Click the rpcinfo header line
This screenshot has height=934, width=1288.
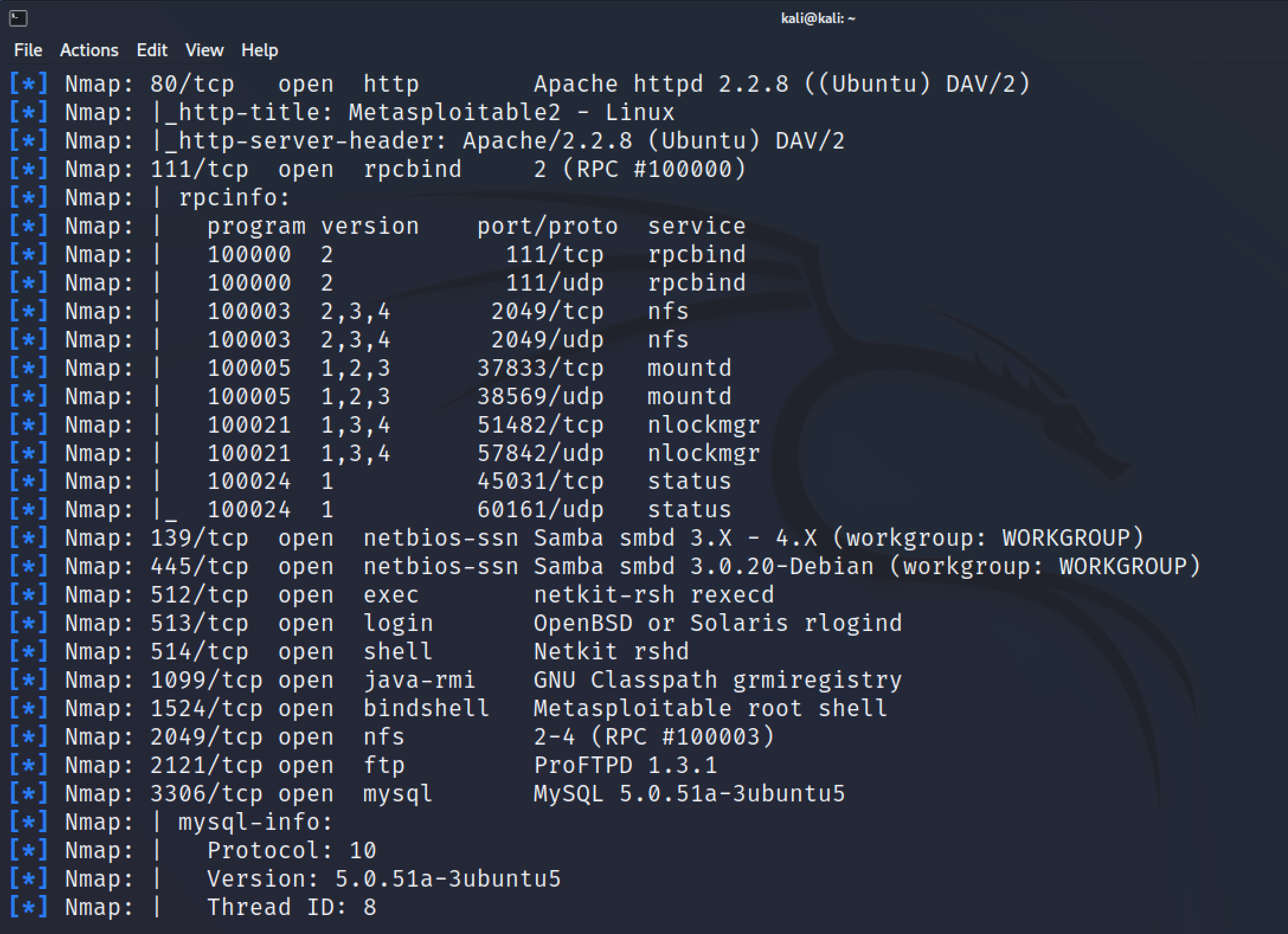pyautogui.click(x=235, y=198)
